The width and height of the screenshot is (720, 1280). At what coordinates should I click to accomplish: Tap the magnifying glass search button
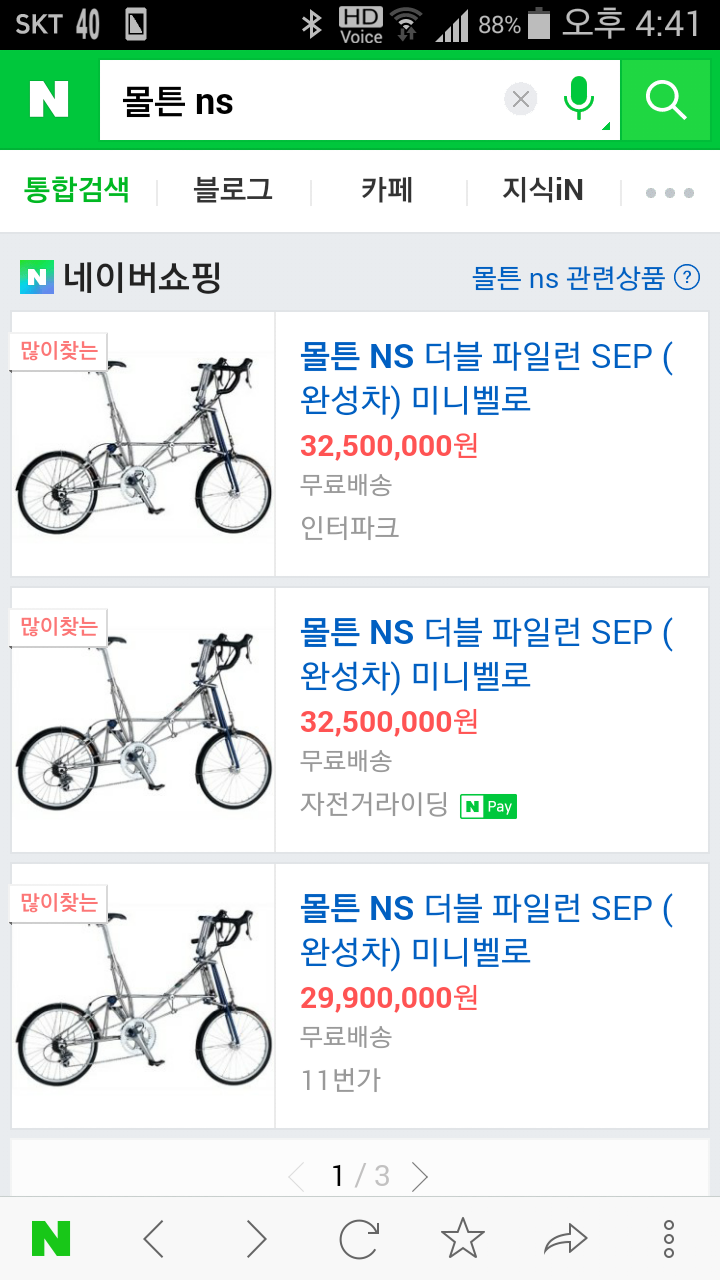[x=665, y=99]
